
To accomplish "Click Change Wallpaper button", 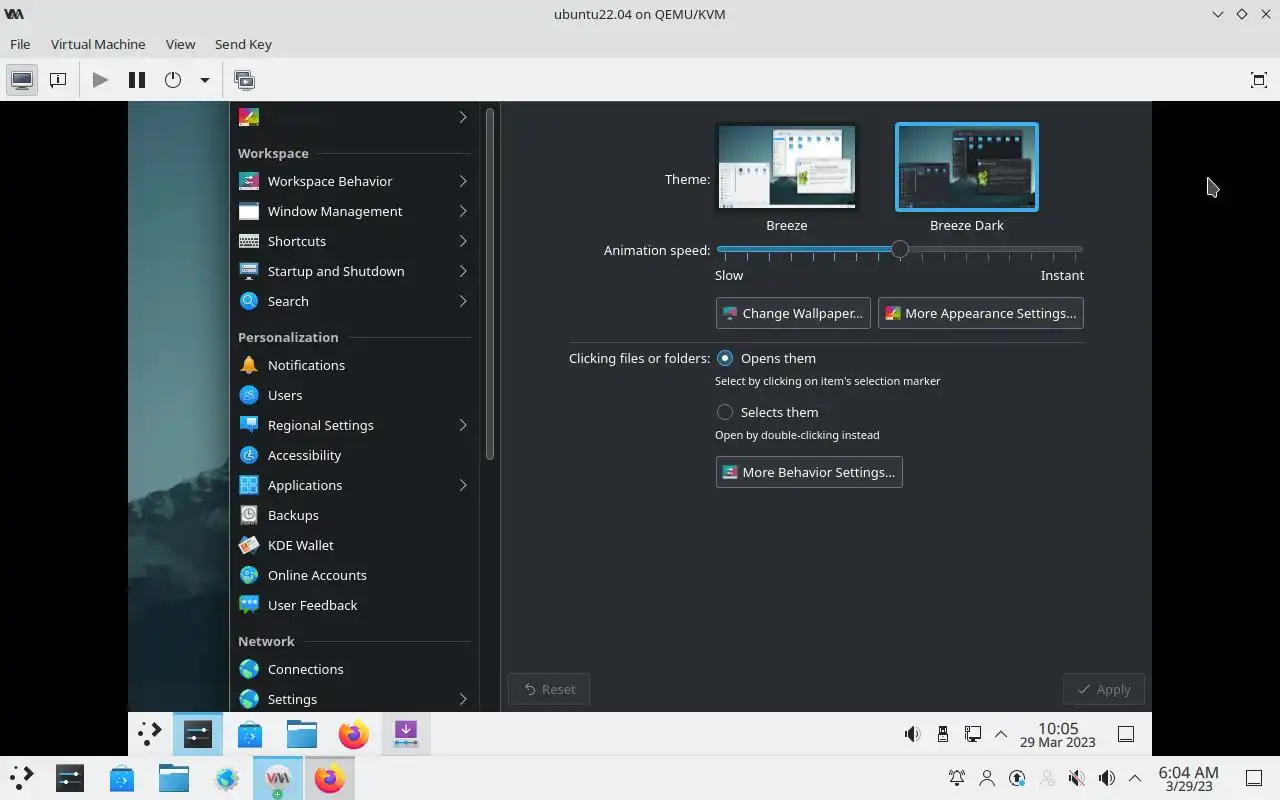I will point(793,313).
